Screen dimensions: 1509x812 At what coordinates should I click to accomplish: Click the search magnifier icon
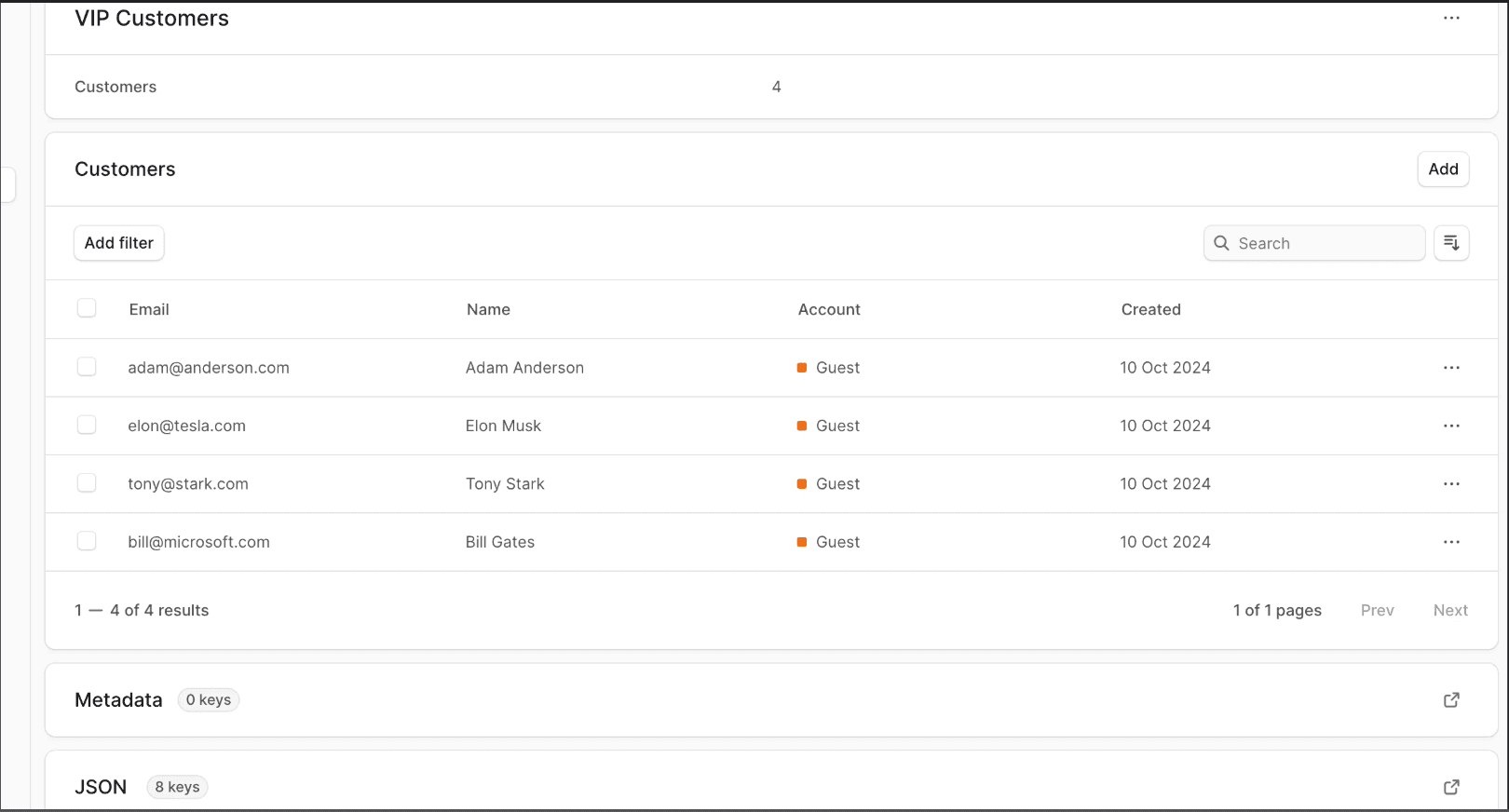tap(1221, 243)
